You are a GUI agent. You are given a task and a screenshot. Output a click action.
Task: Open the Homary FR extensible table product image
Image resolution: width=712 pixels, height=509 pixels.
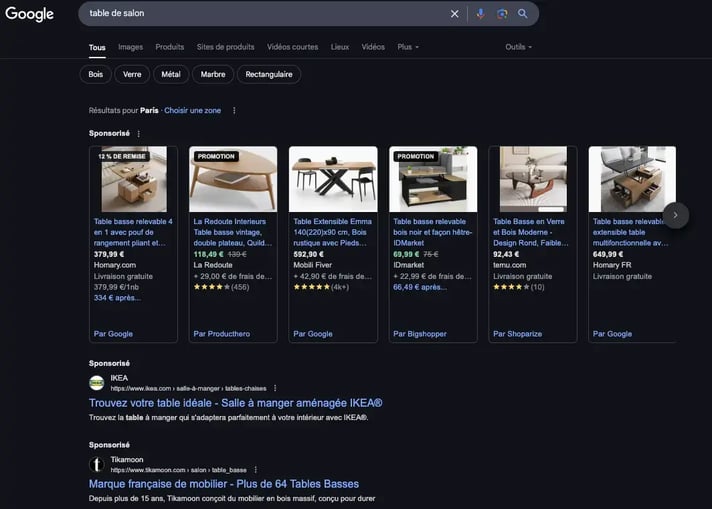tap(632, 179)
